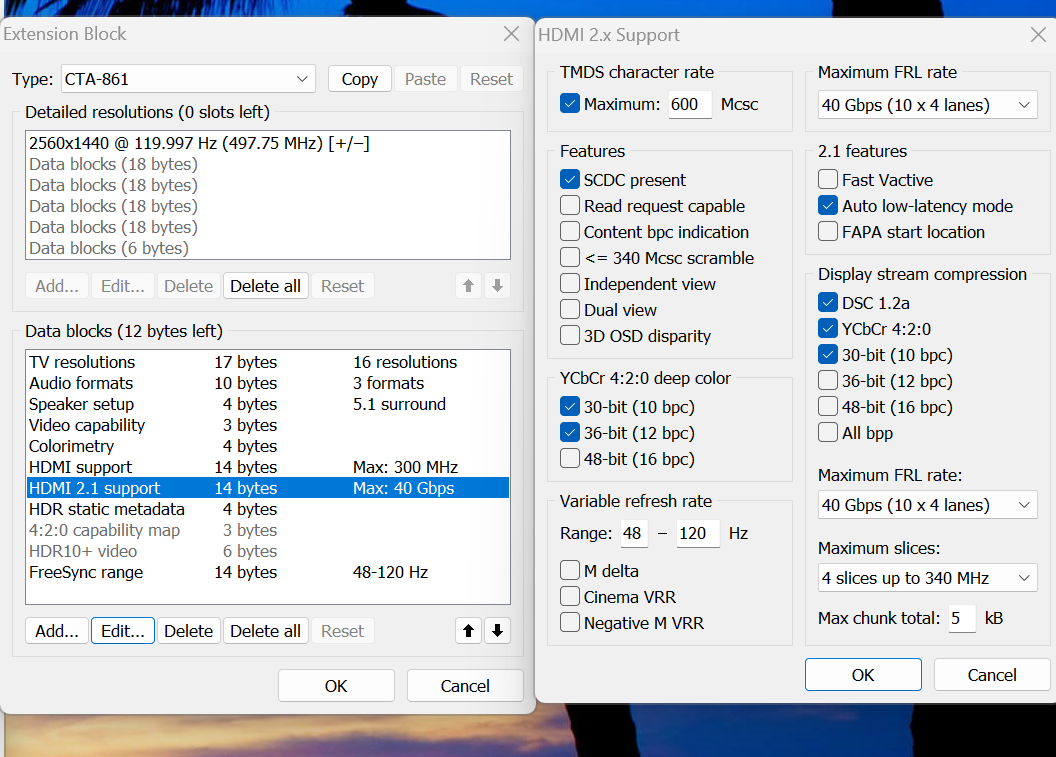Viewport: 1056px width, 757px height.
Task: Close the HDMI 2.x Support dialog
Action: 1038,35
